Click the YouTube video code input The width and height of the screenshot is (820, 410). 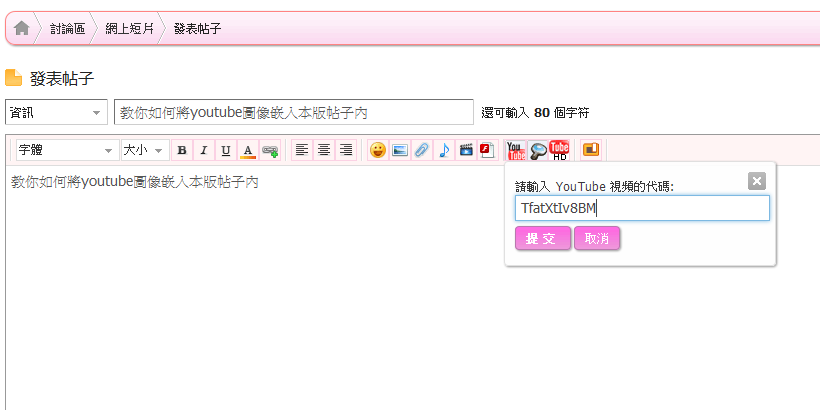tap(642, 208)
